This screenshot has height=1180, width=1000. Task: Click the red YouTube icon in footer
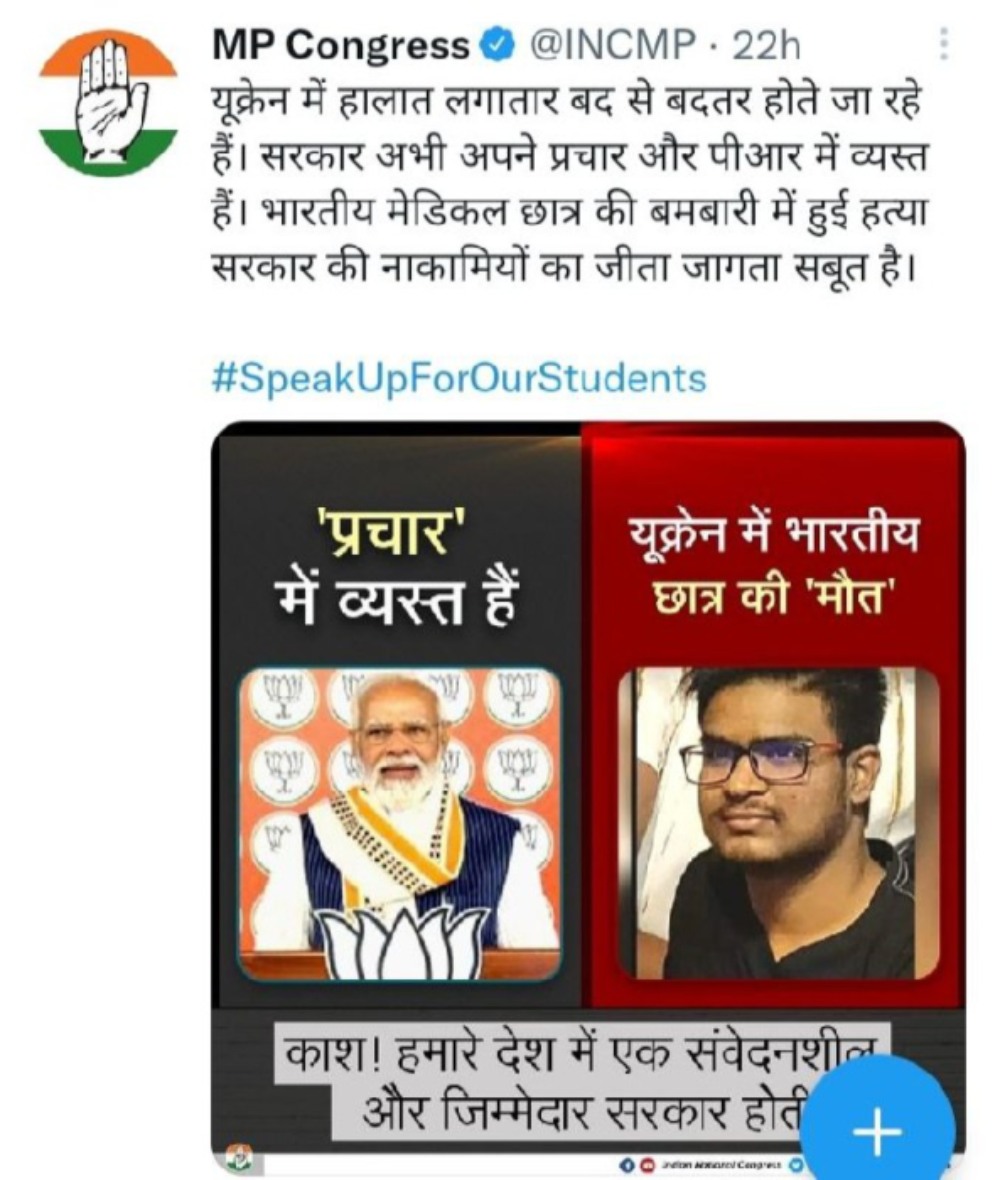[646, 1165]
